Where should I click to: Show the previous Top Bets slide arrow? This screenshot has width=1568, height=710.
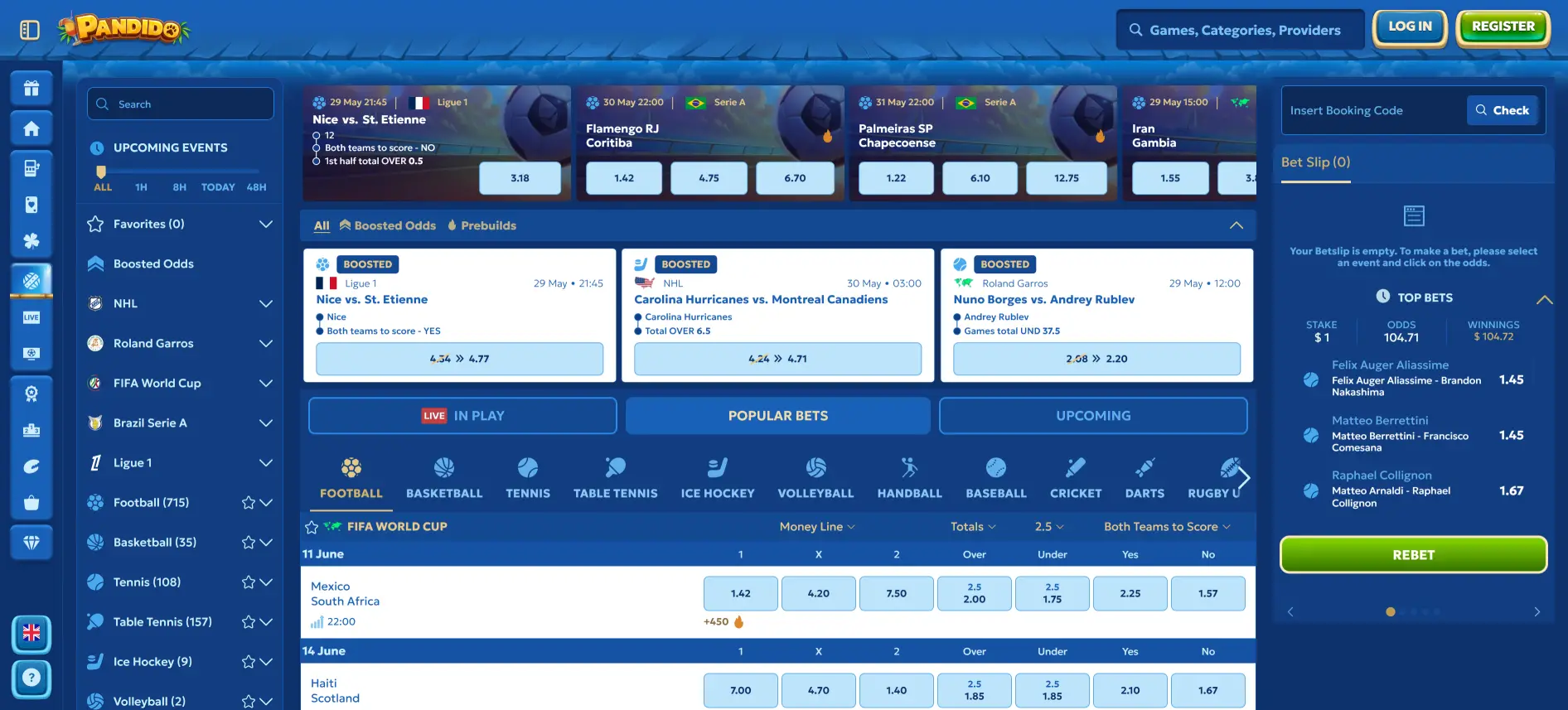[x=1290, y=612]
